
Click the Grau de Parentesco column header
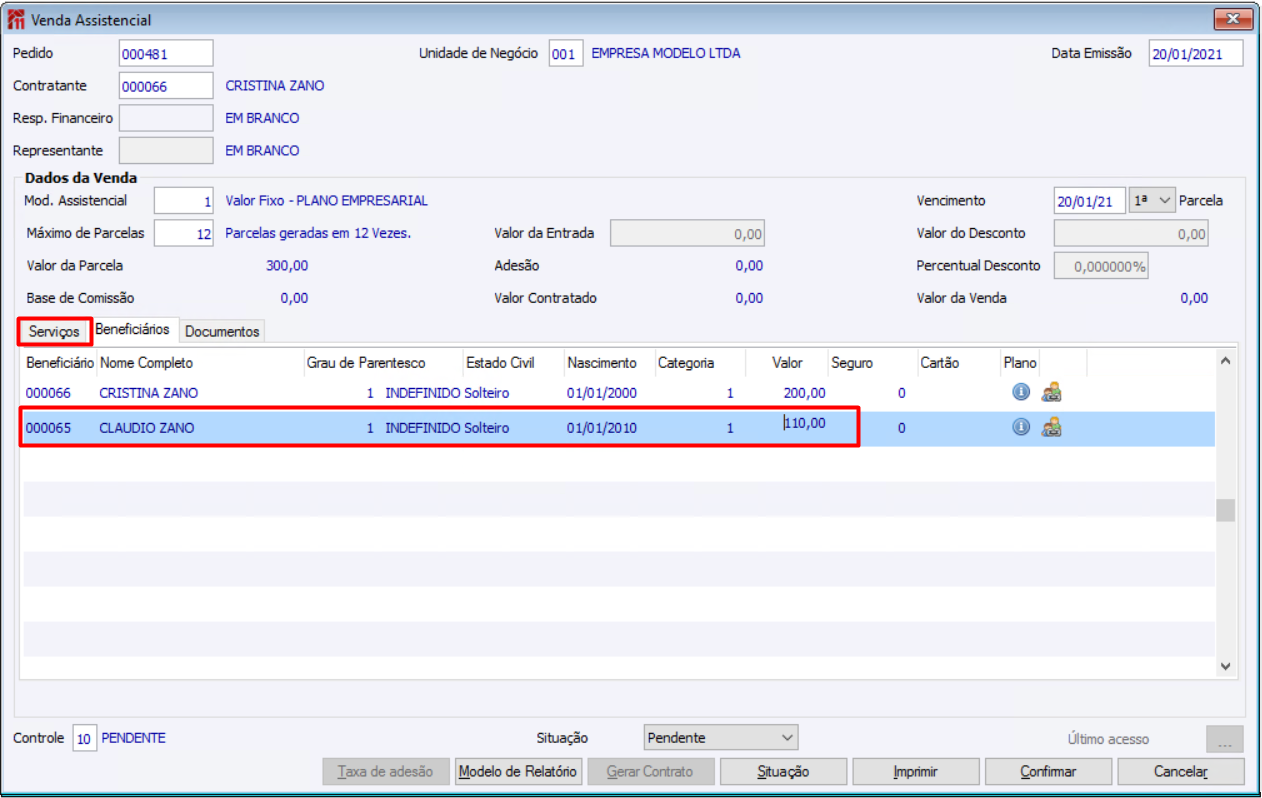[383, 362]
